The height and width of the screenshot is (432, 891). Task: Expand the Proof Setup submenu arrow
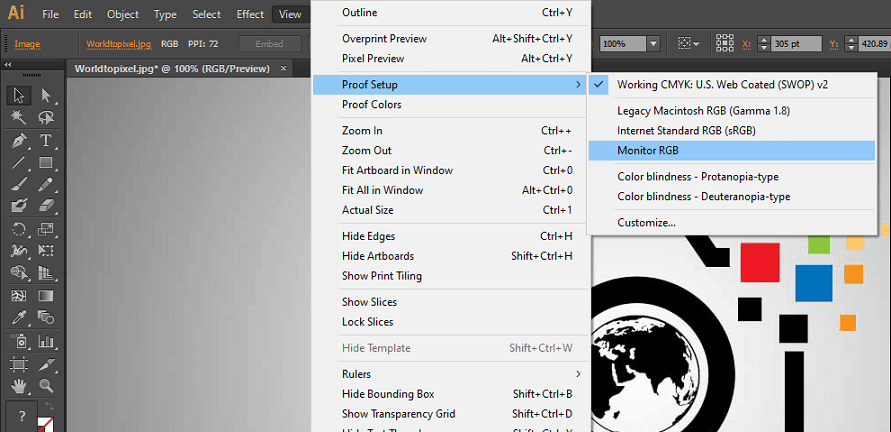click(578, 85)
